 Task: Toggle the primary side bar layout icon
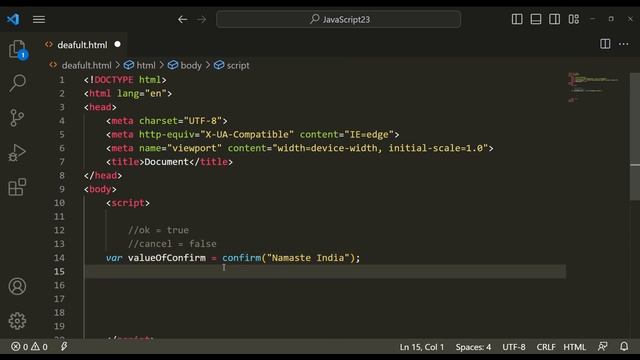click(517, 19)
